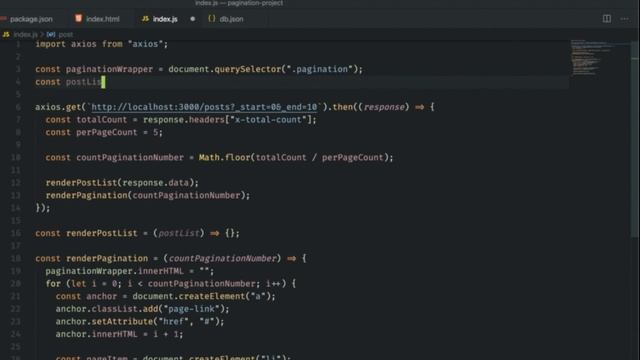Click line number 6 in the gutter

[x=18, y=107]
